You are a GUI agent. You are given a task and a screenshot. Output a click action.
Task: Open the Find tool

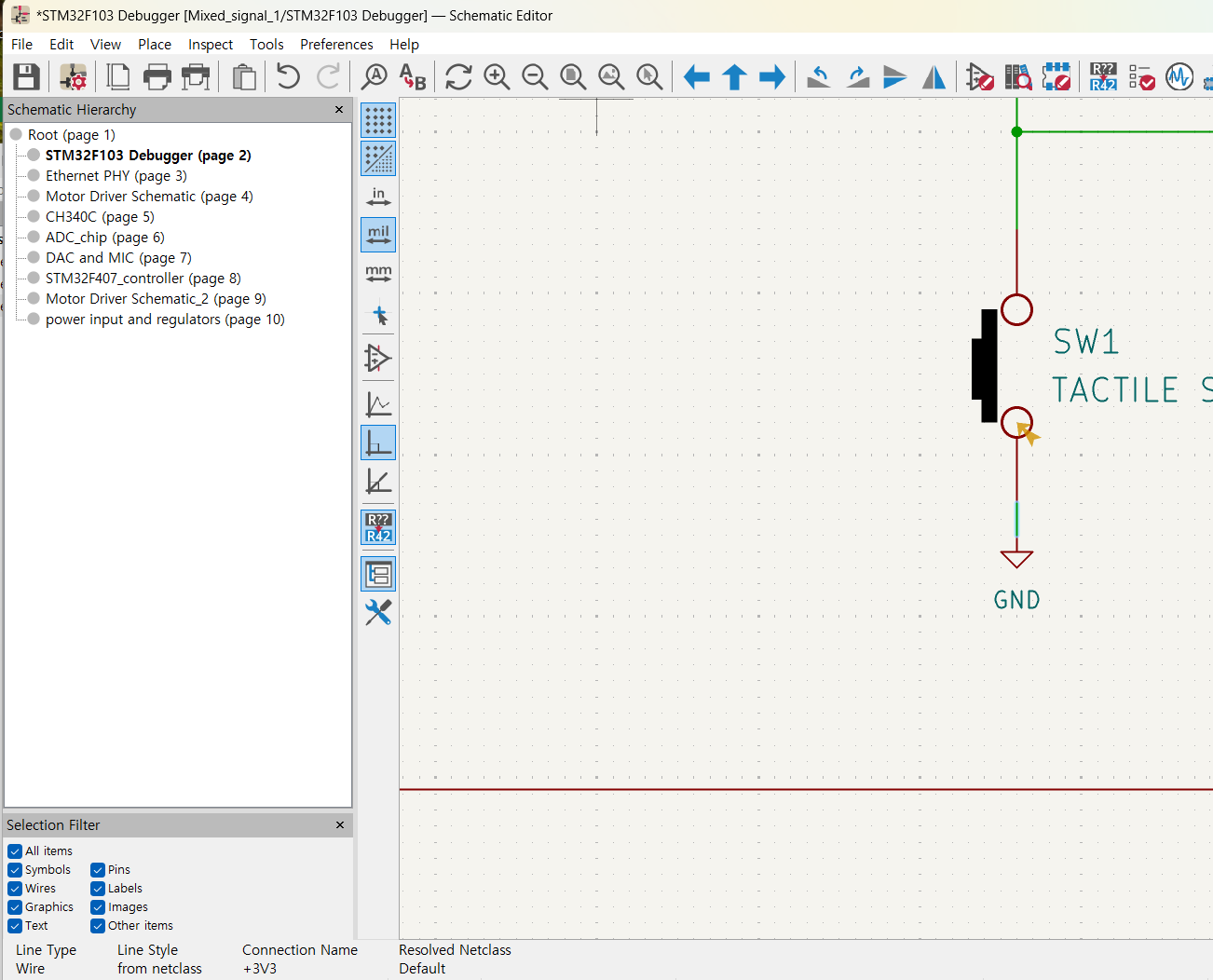tap(375, 76)
